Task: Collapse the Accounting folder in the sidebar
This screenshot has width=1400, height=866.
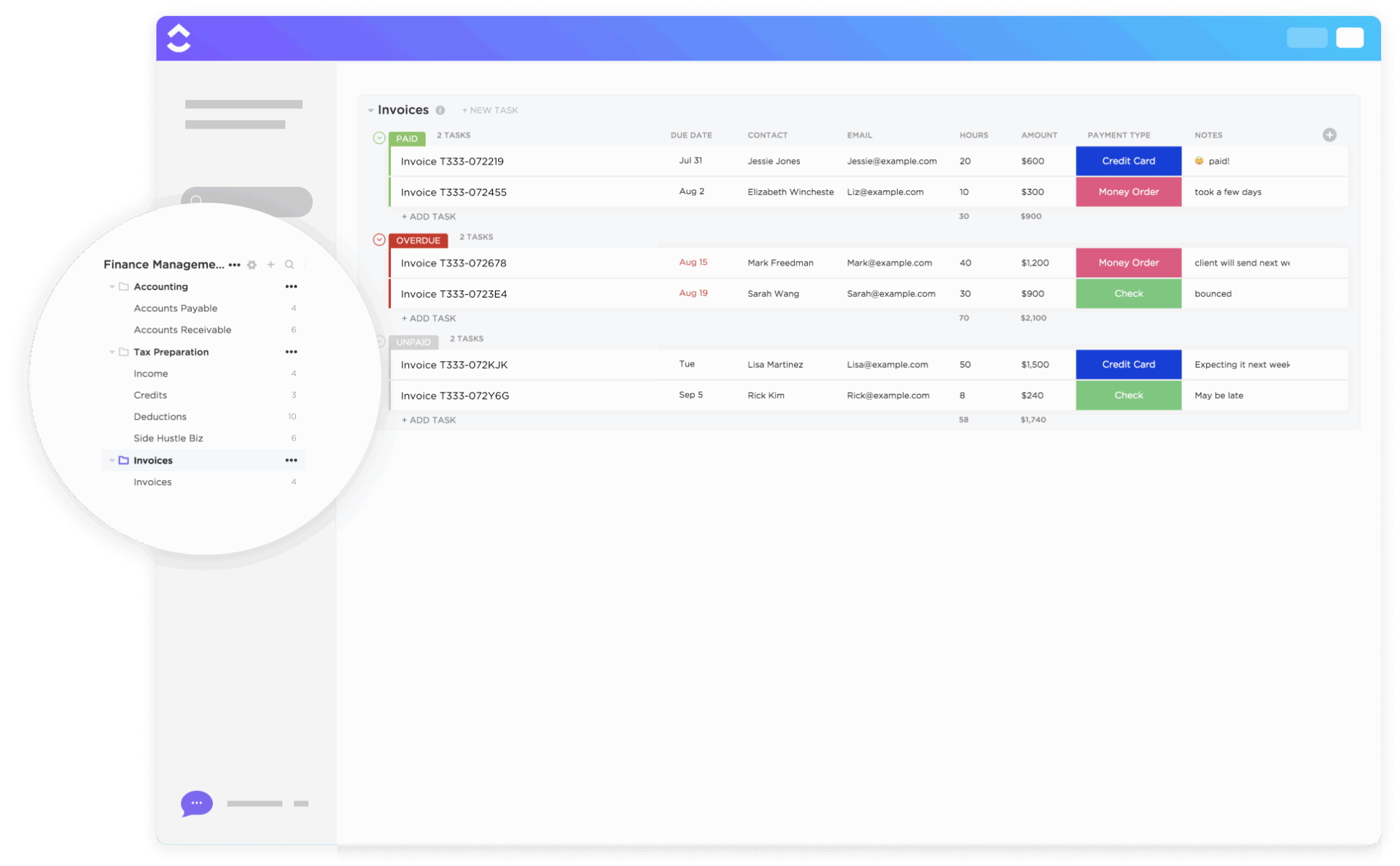Action: click(x=111, y=286)
